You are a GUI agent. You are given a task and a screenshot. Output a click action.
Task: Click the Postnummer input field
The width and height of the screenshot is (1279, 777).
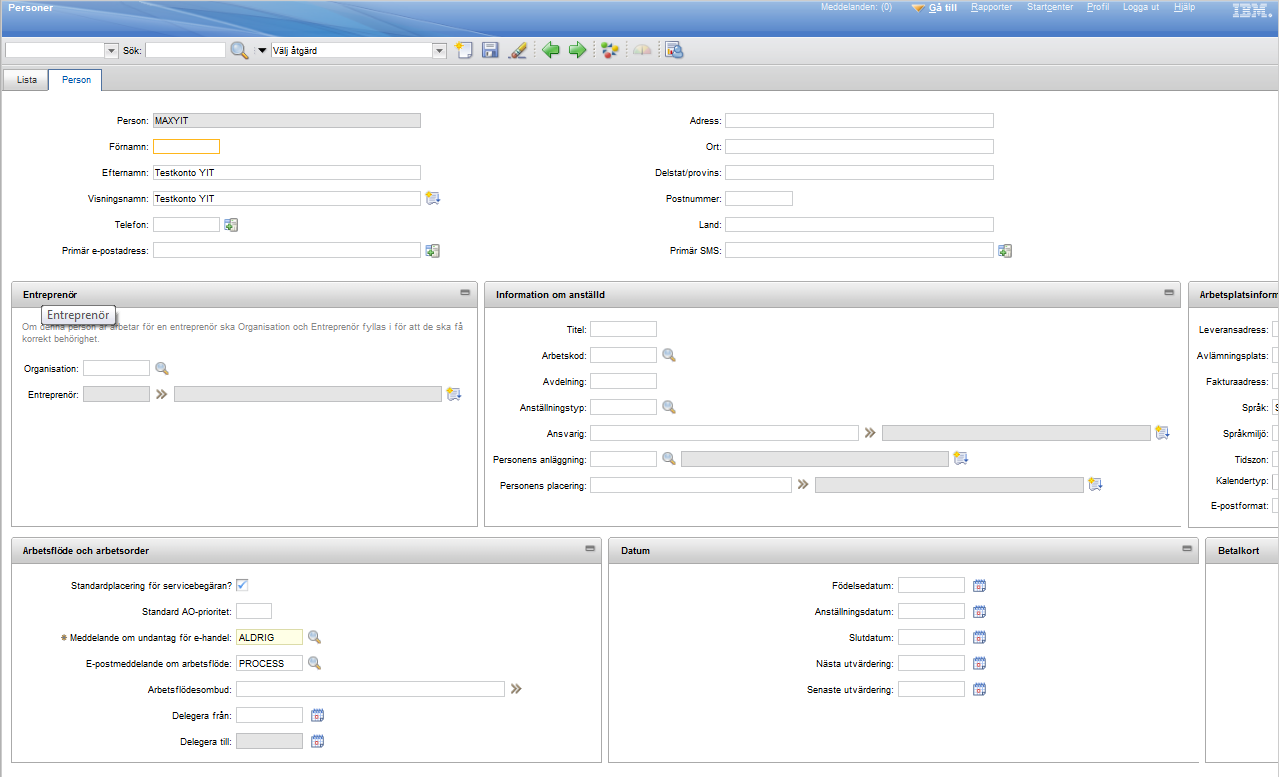[x=759, y=199]
